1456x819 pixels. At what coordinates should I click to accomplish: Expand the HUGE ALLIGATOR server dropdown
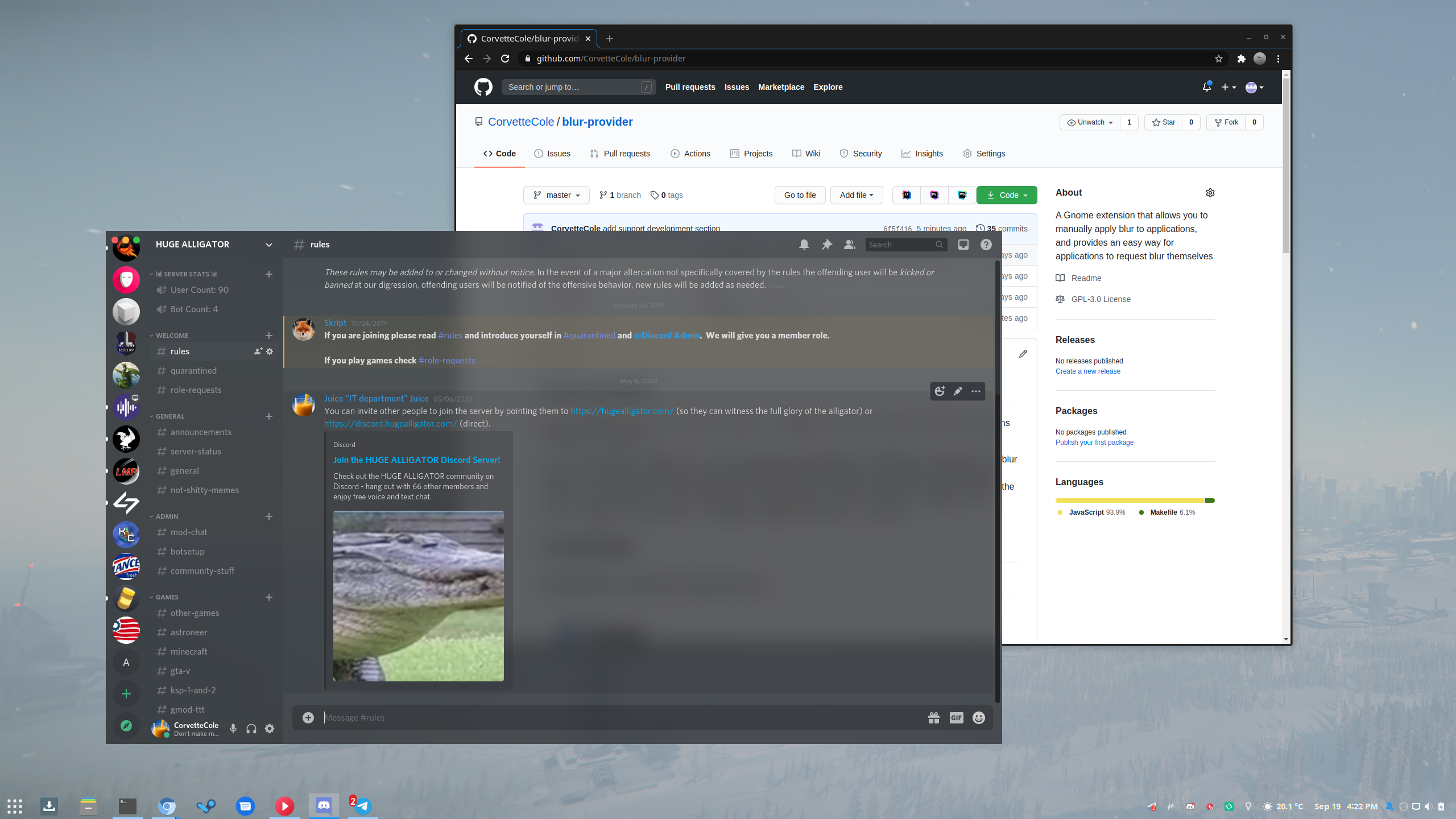[x=268, y=245]
